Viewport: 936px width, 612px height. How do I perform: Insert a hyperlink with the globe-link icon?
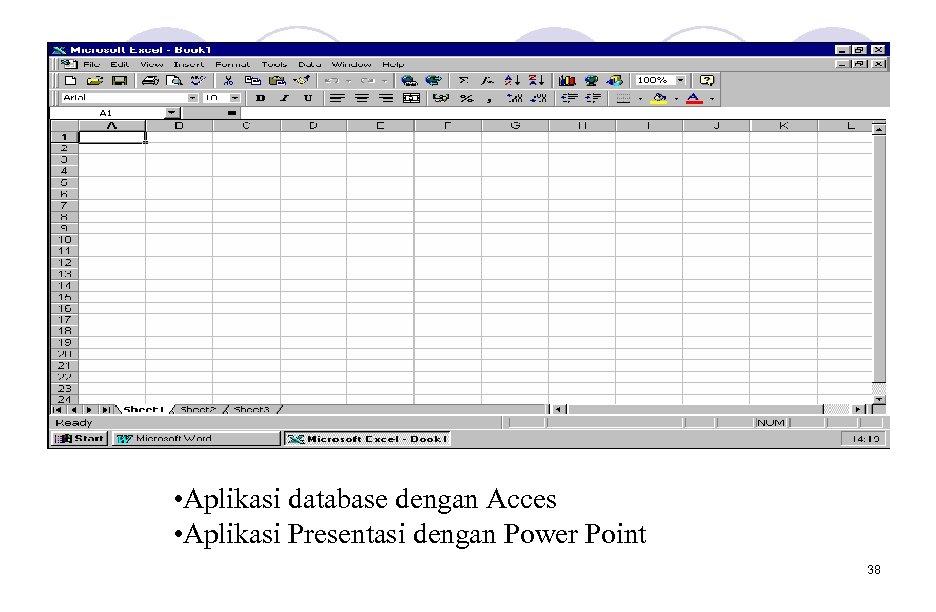409,81
